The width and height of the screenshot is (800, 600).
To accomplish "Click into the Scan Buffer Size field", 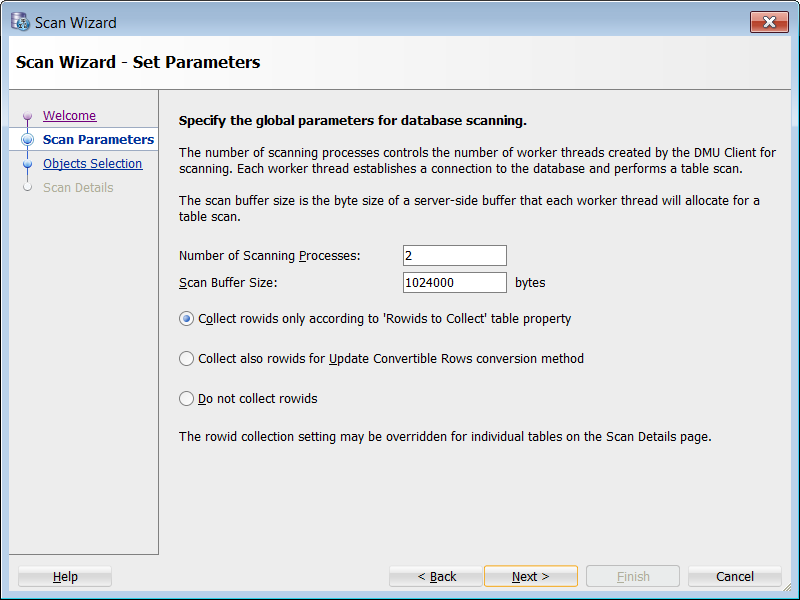I will (455, 283).
